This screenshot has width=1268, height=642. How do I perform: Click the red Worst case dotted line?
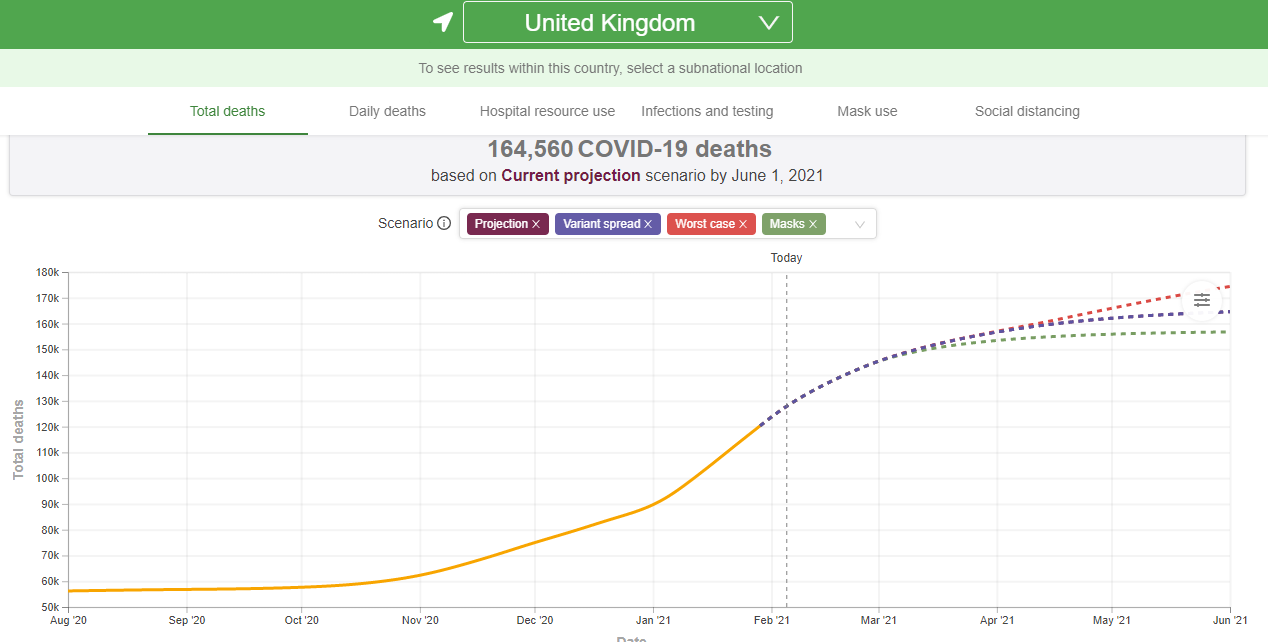1150,300
